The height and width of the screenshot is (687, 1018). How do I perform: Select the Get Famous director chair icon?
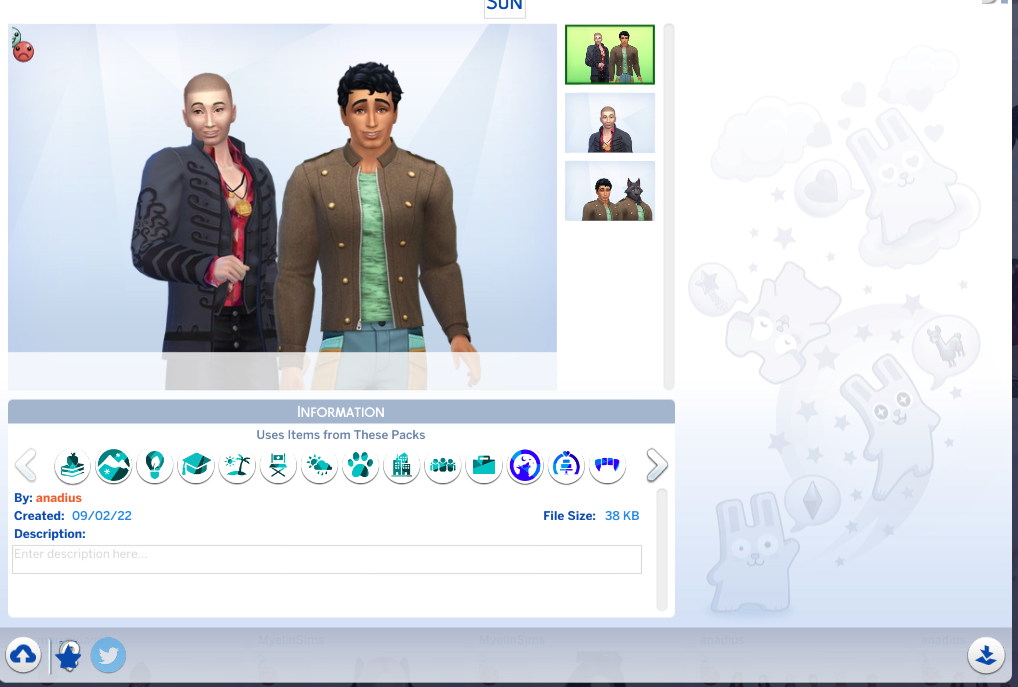[278, 466]
